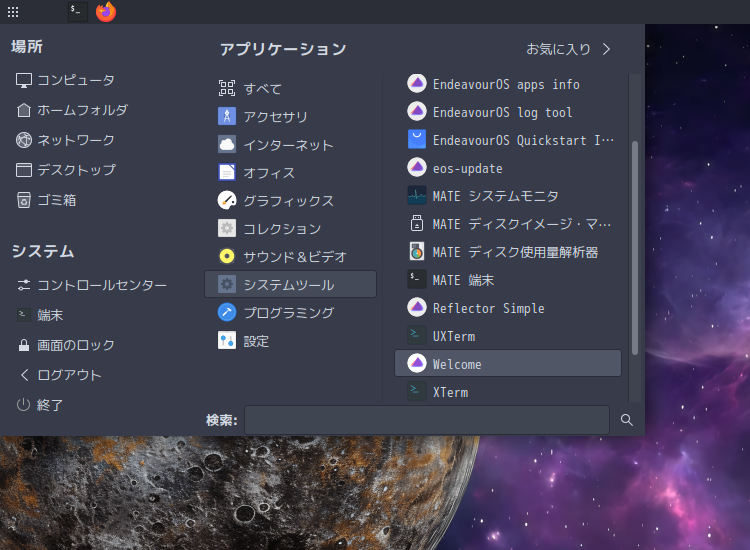
Task: Launch the terminal from the top panel icon
Action: [77, 11]
